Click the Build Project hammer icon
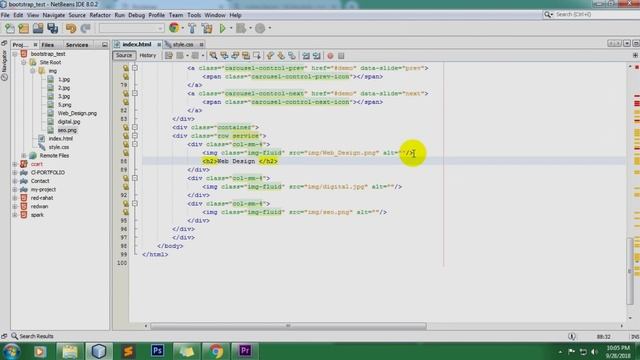 (192, 28)
